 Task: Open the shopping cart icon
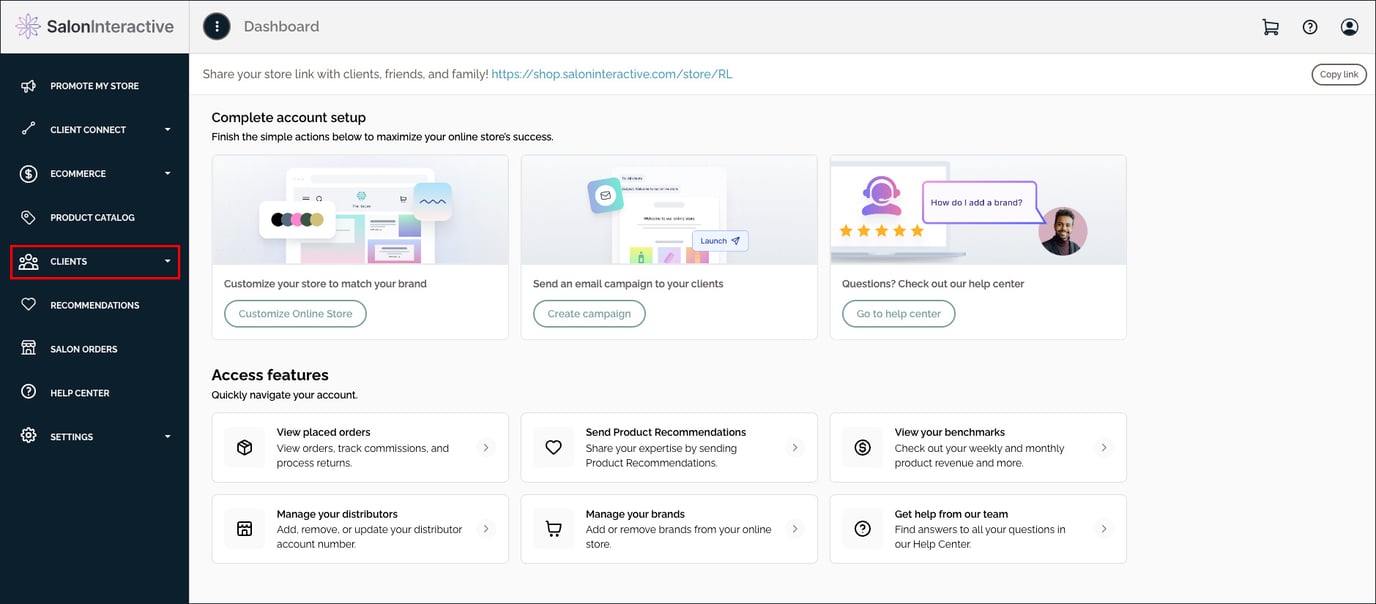tap(1270, 27)
